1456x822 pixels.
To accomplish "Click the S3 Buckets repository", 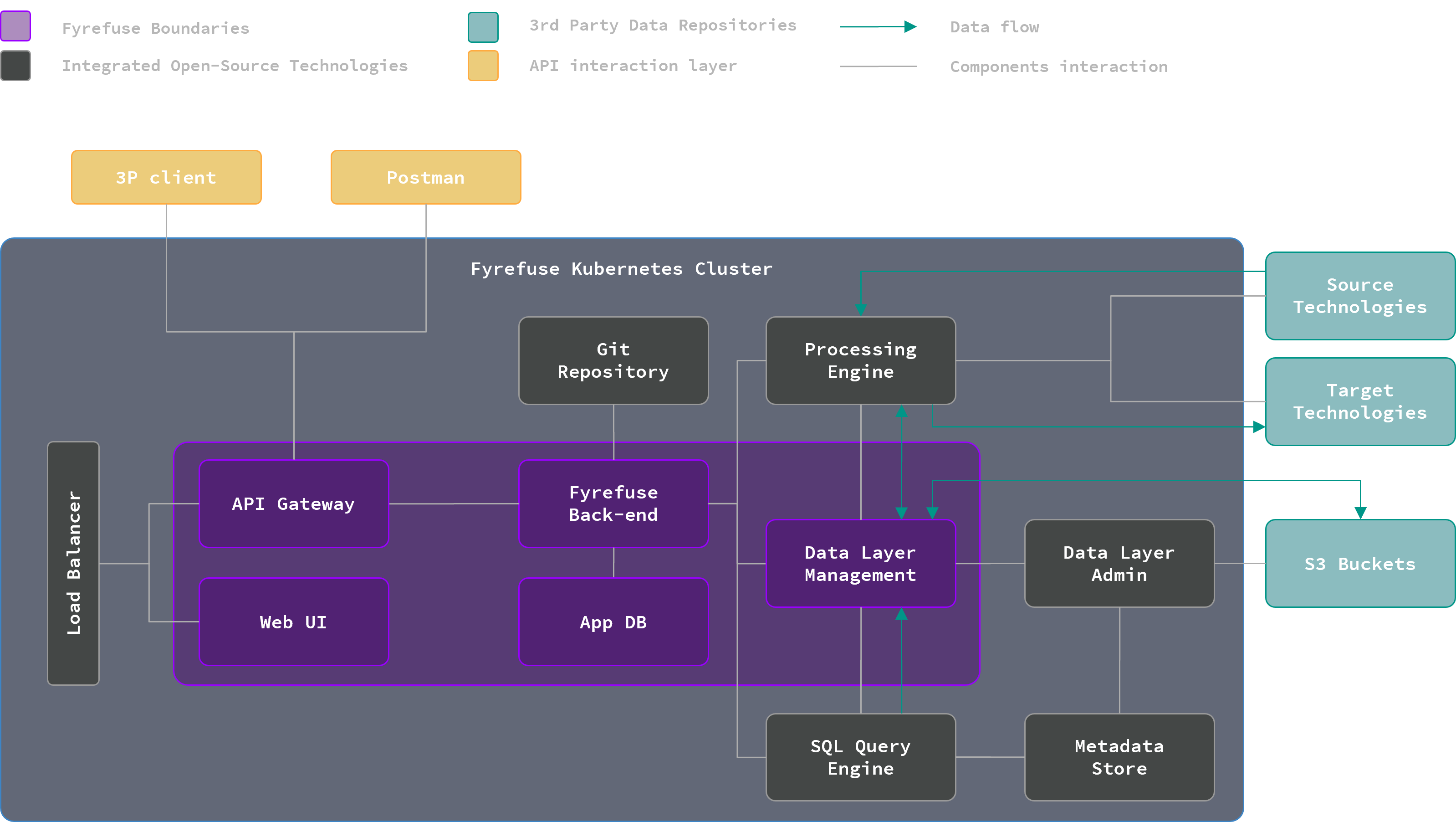I will tap(1359, 563).
